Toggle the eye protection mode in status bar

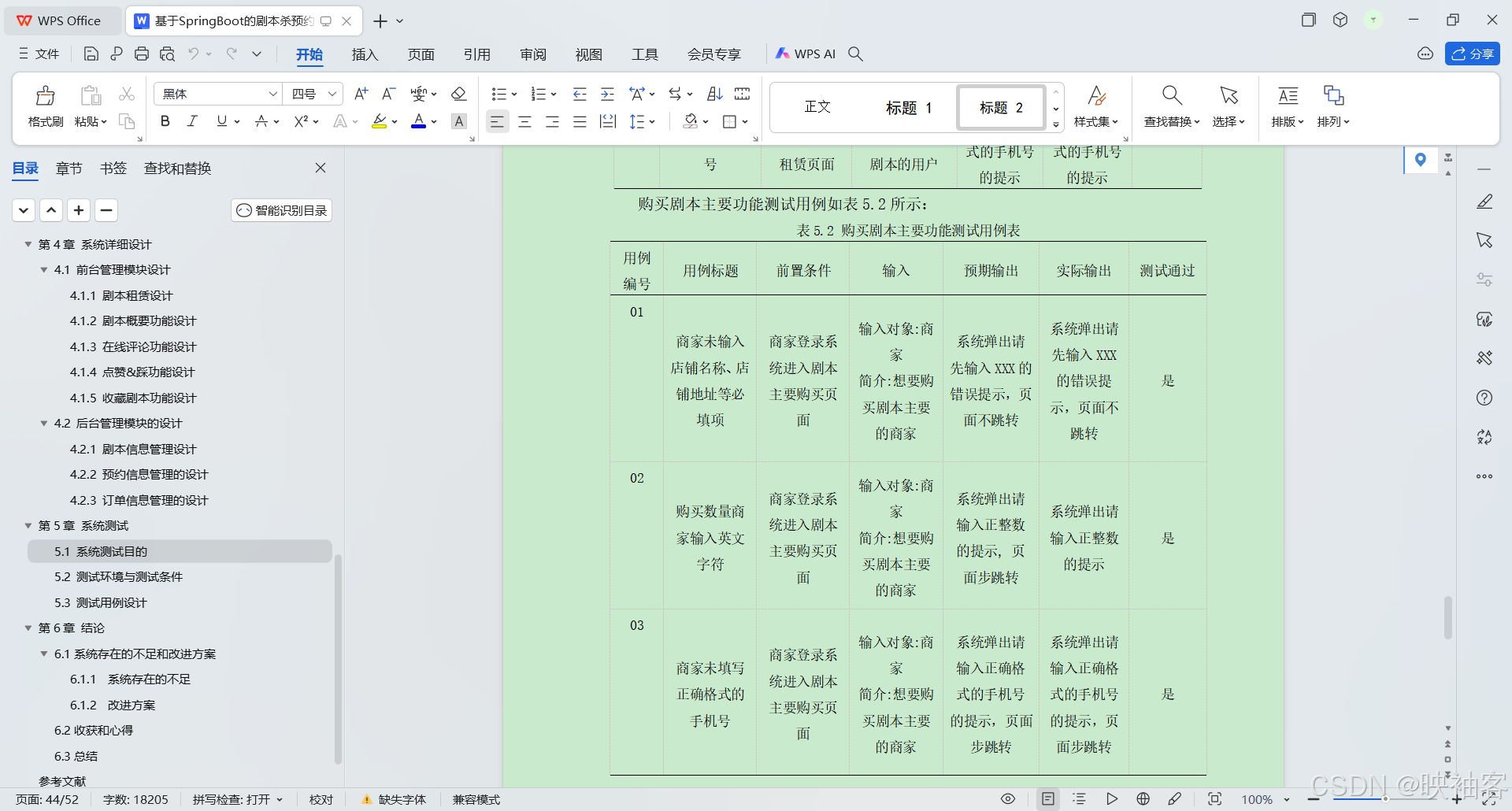(1007, 799)
